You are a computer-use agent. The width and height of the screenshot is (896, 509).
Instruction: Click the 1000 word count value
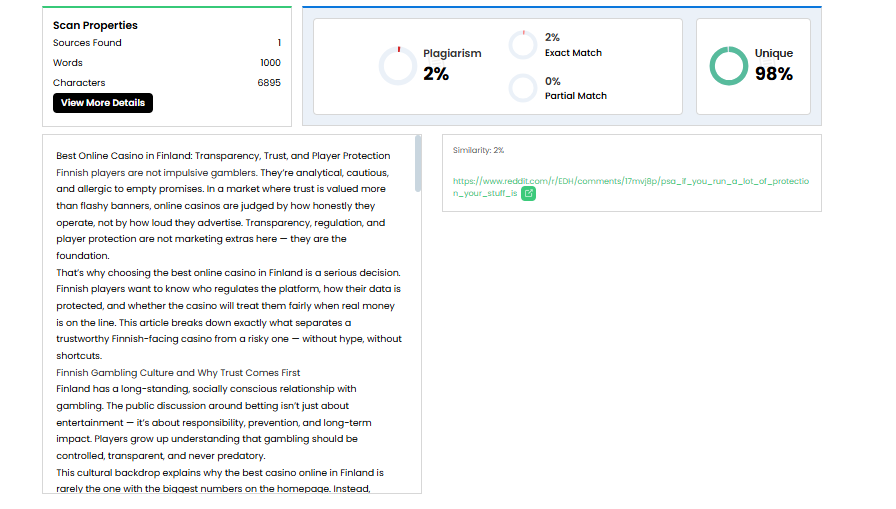pyautogui.click(x=270, y=63)
